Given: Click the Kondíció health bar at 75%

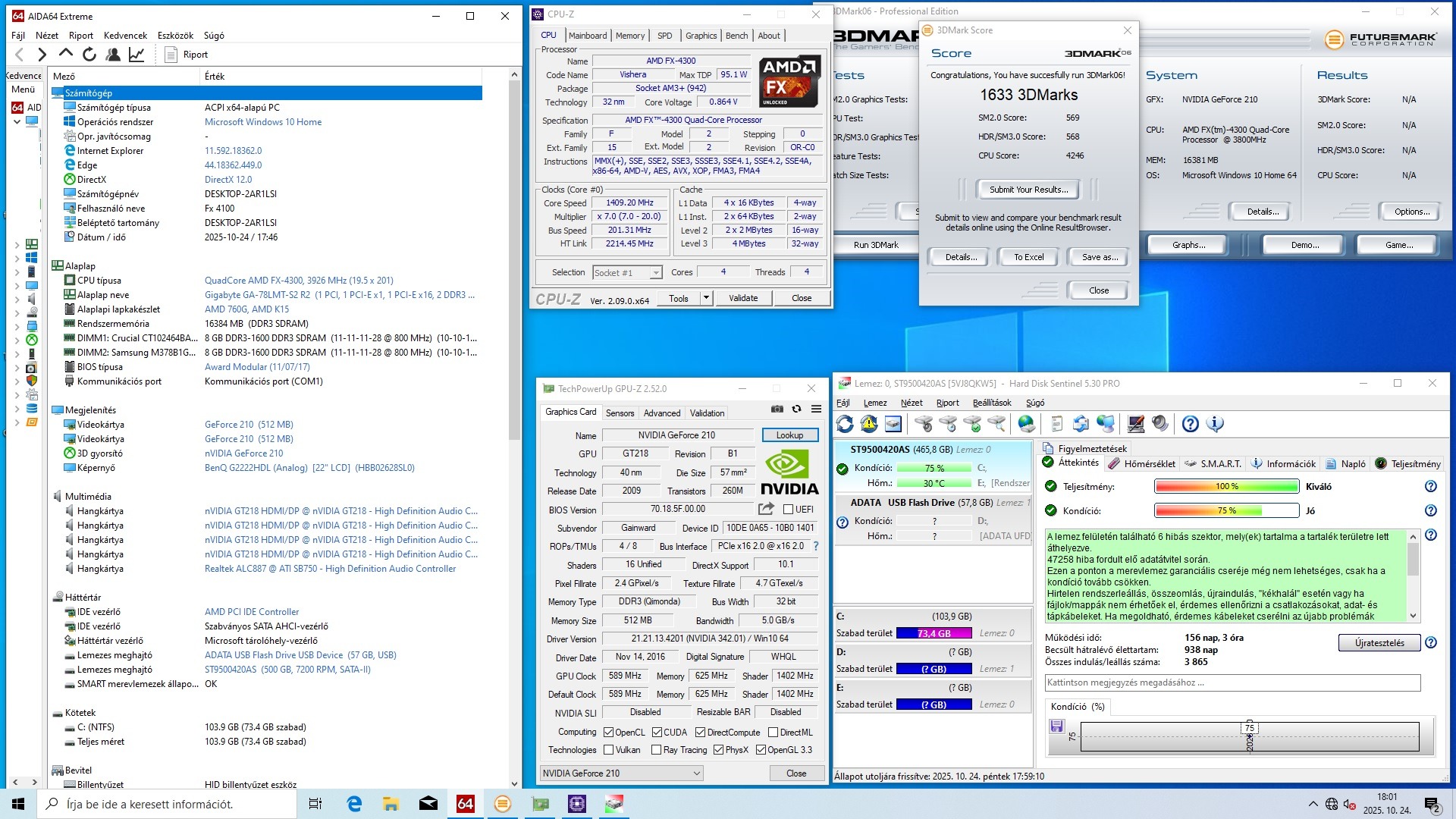Looking at the screenshot, I should (x=1226, y=510).
